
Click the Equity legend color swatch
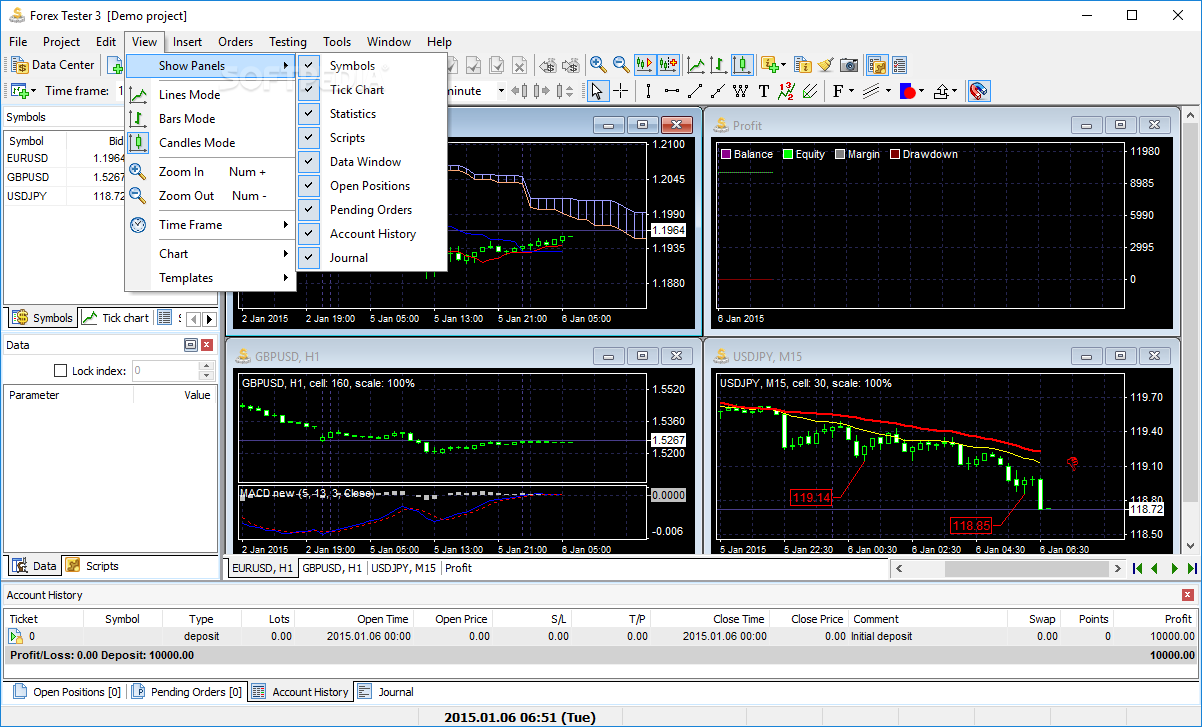pos(788,154)
